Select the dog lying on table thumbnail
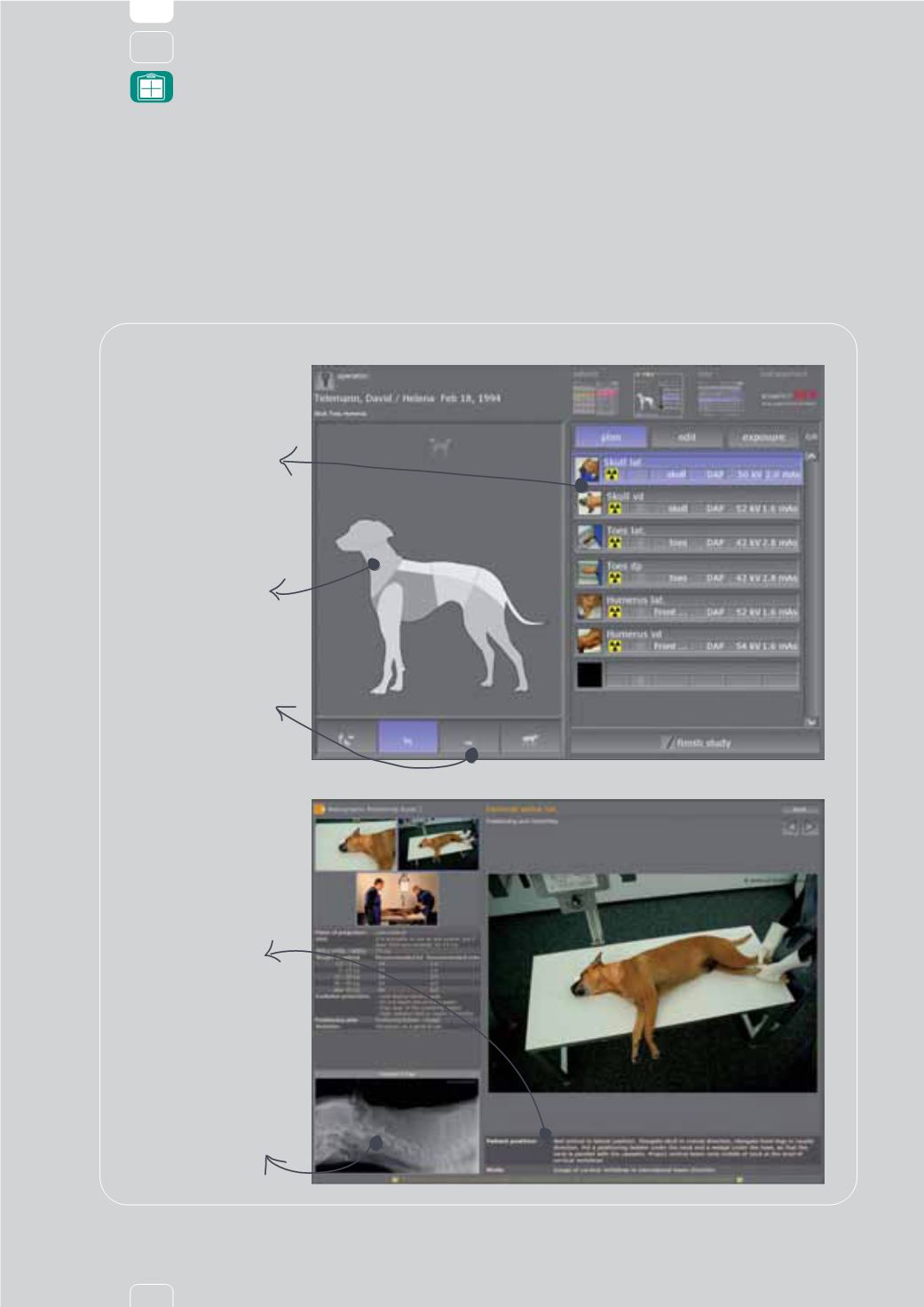The image size is (924, 1307). pyautogui.click(x=438, y=844)
